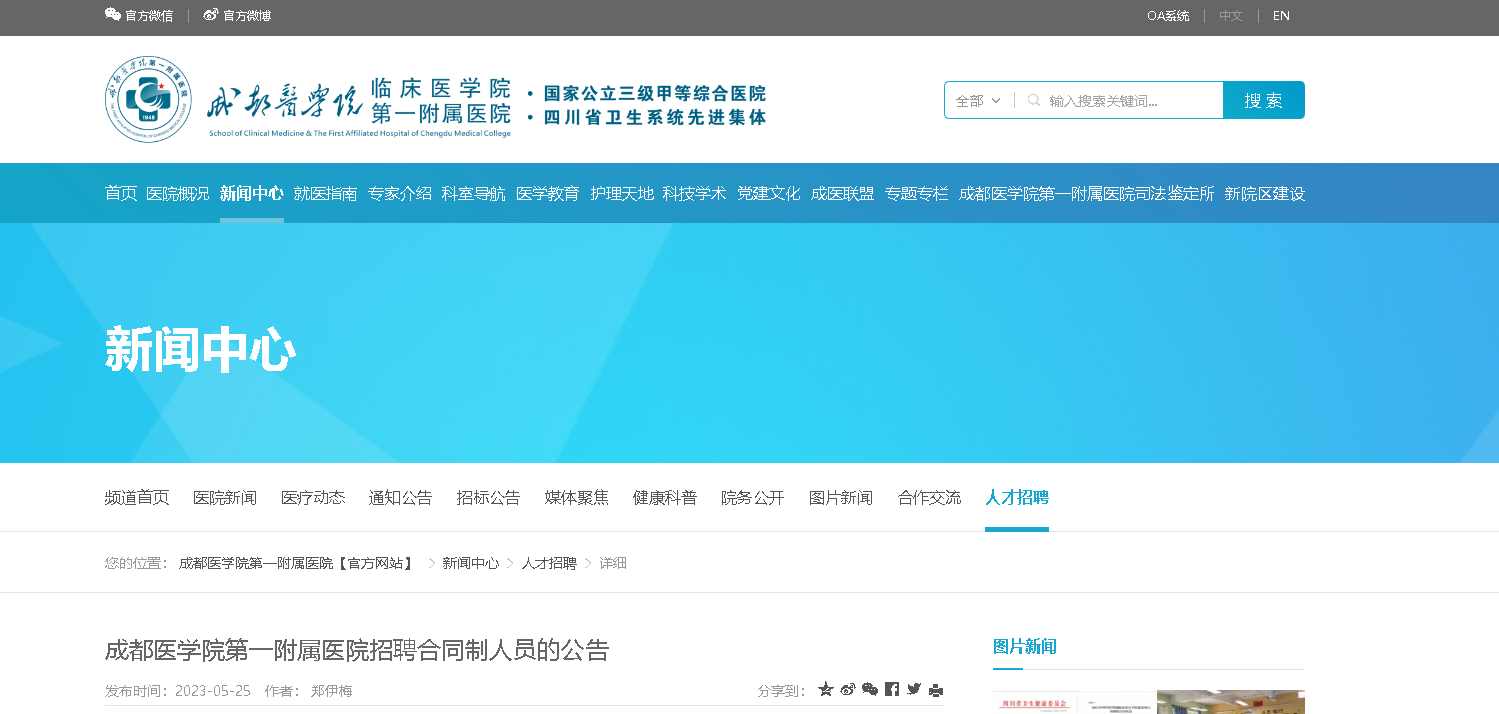Share article to Weibo icon
The width and height of the screenshot is (1499, 714).
(848, 689)
